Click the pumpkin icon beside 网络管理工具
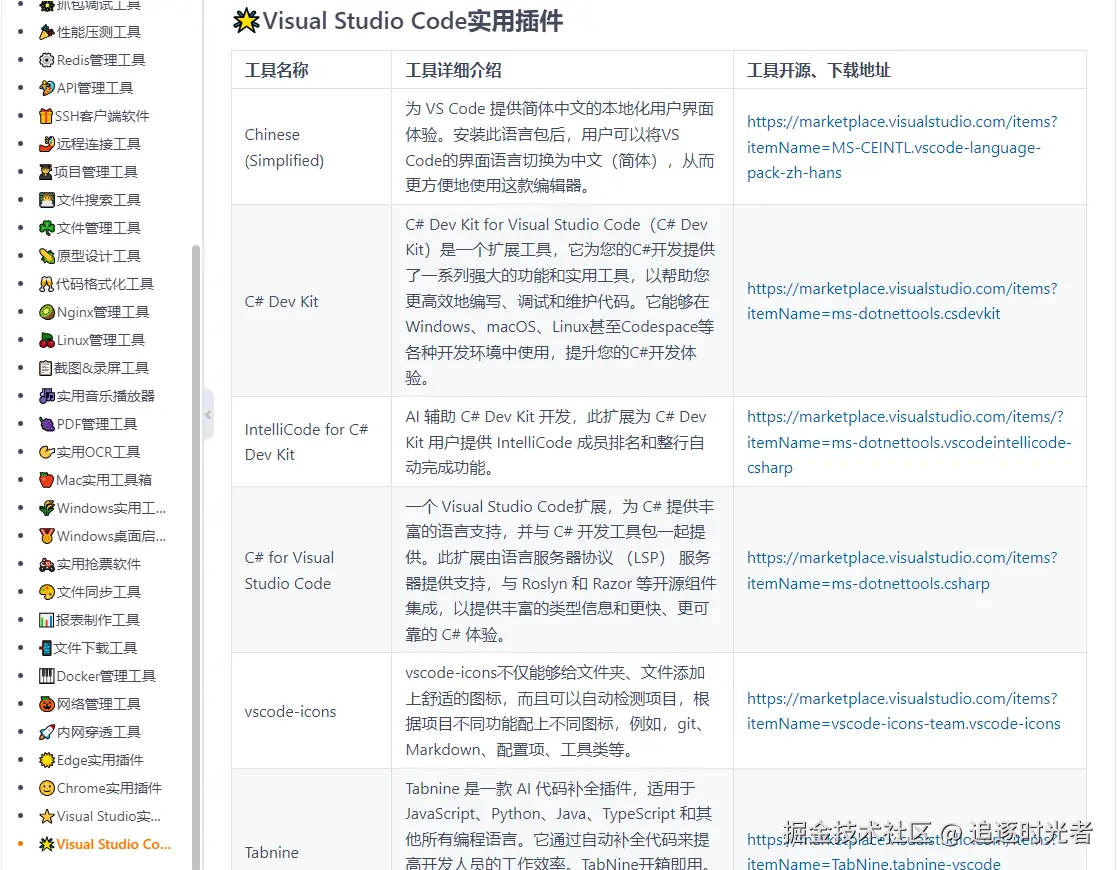 point(46,704)
